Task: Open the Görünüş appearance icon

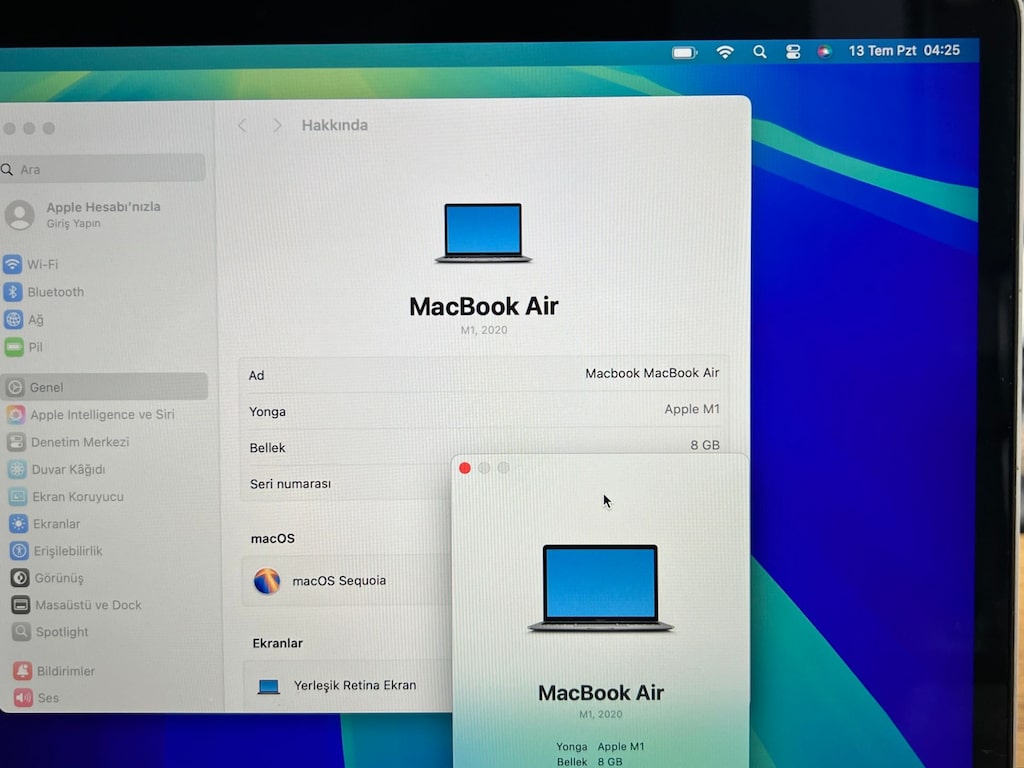Action: 20,578
